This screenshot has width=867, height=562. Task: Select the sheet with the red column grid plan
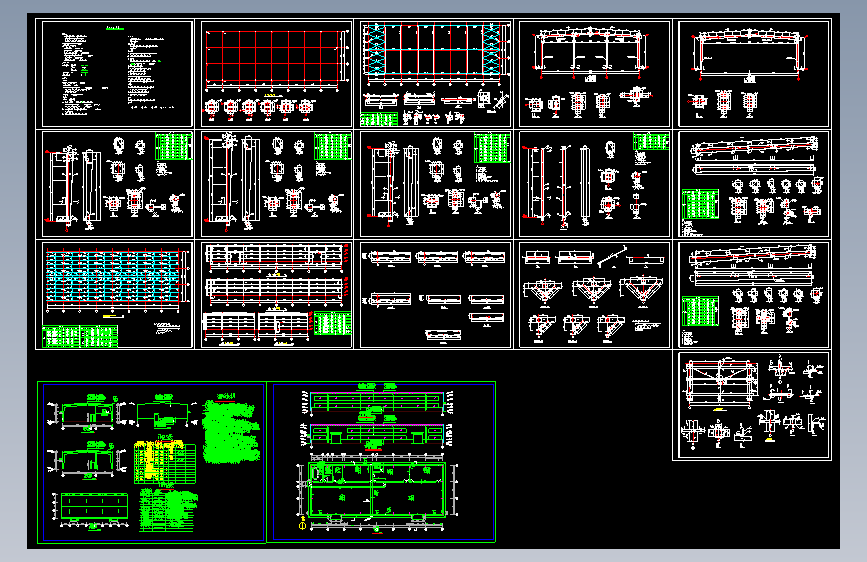[x=276, y=74]
